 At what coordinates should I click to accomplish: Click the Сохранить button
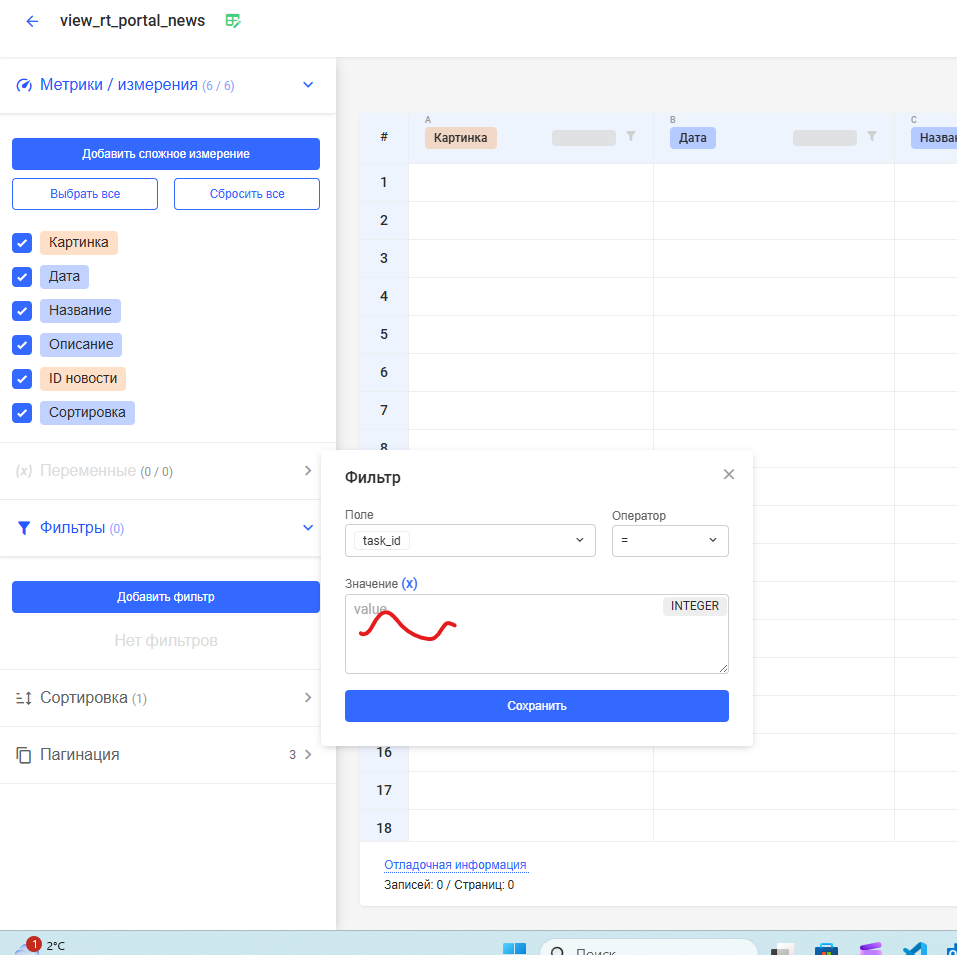pyautogui.click(x=536, y=706)
